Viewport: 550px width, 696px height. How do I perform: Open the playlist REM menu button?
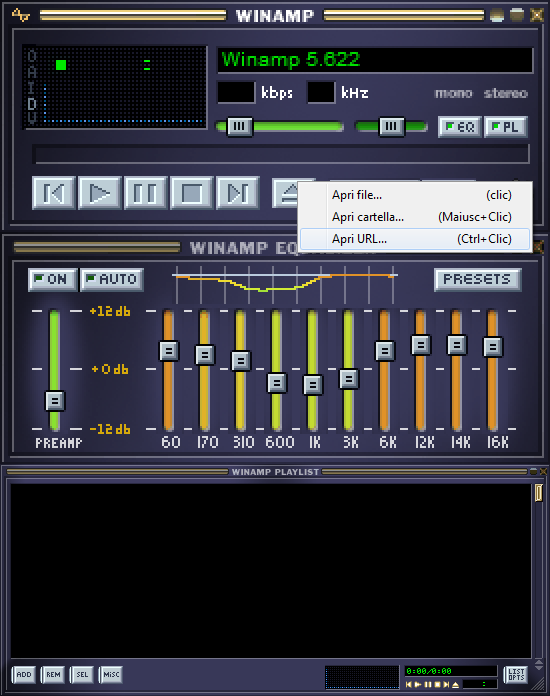pyautogui.click(x=53, y=675)
